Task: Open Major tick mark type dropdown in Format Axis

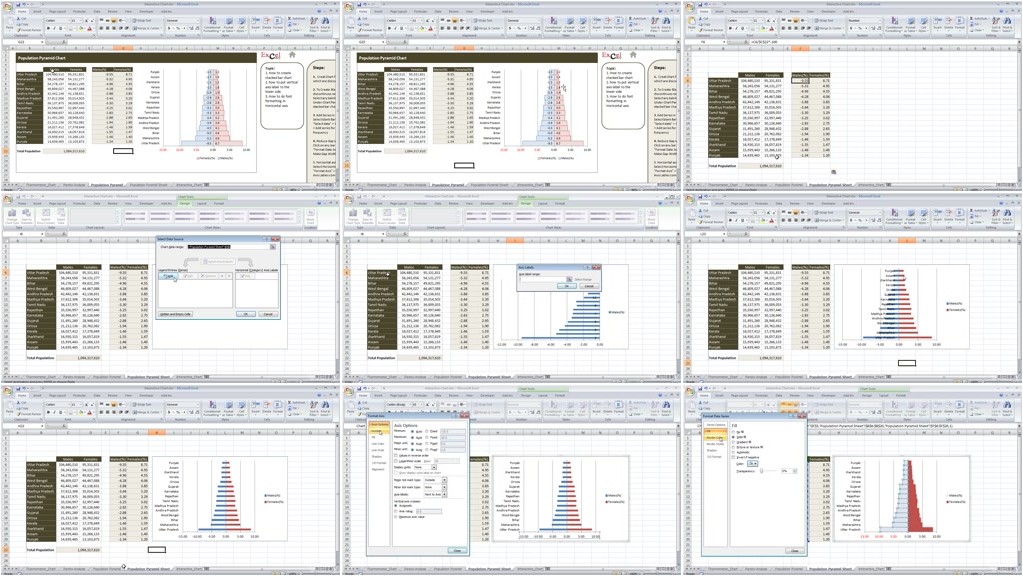Action: click(x=444, y=480)
